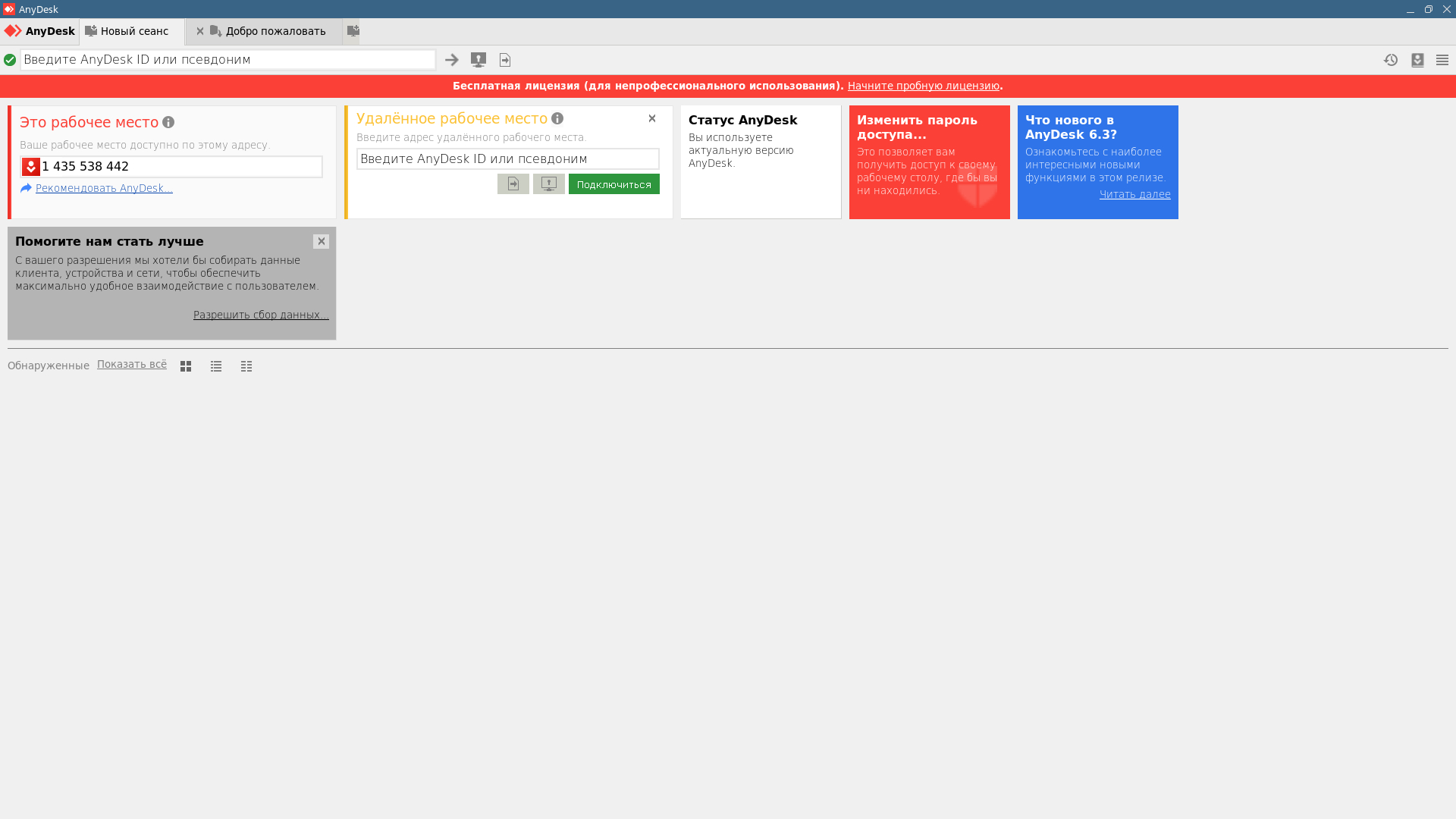Click Показать всё link

tap(132, 365)
